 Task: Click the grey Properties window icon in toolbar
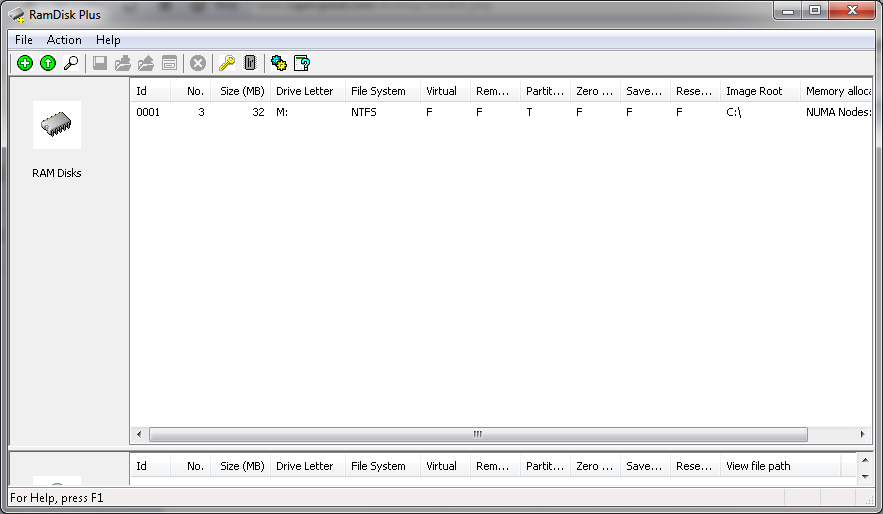(x=170, y=63)
